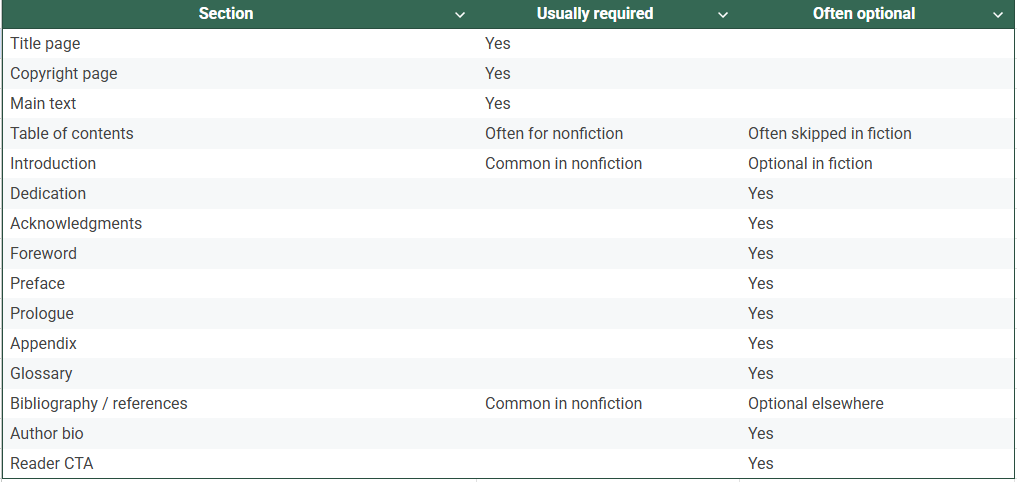Select the Reader CTA cell
Image resolution: width=1017 pixels, height=482 pixels.
point(52,464)
